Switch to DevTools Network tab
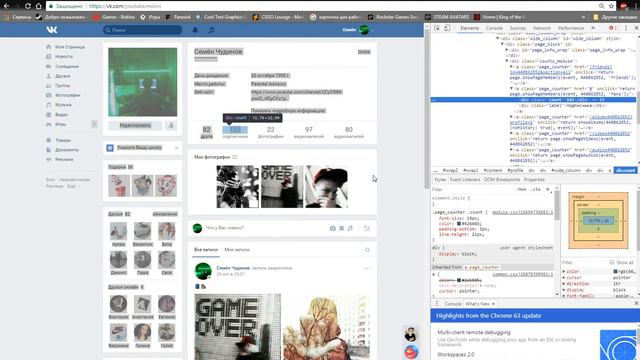Image resolution: width=640 pixels, height=360 pixels. (542, 28)
